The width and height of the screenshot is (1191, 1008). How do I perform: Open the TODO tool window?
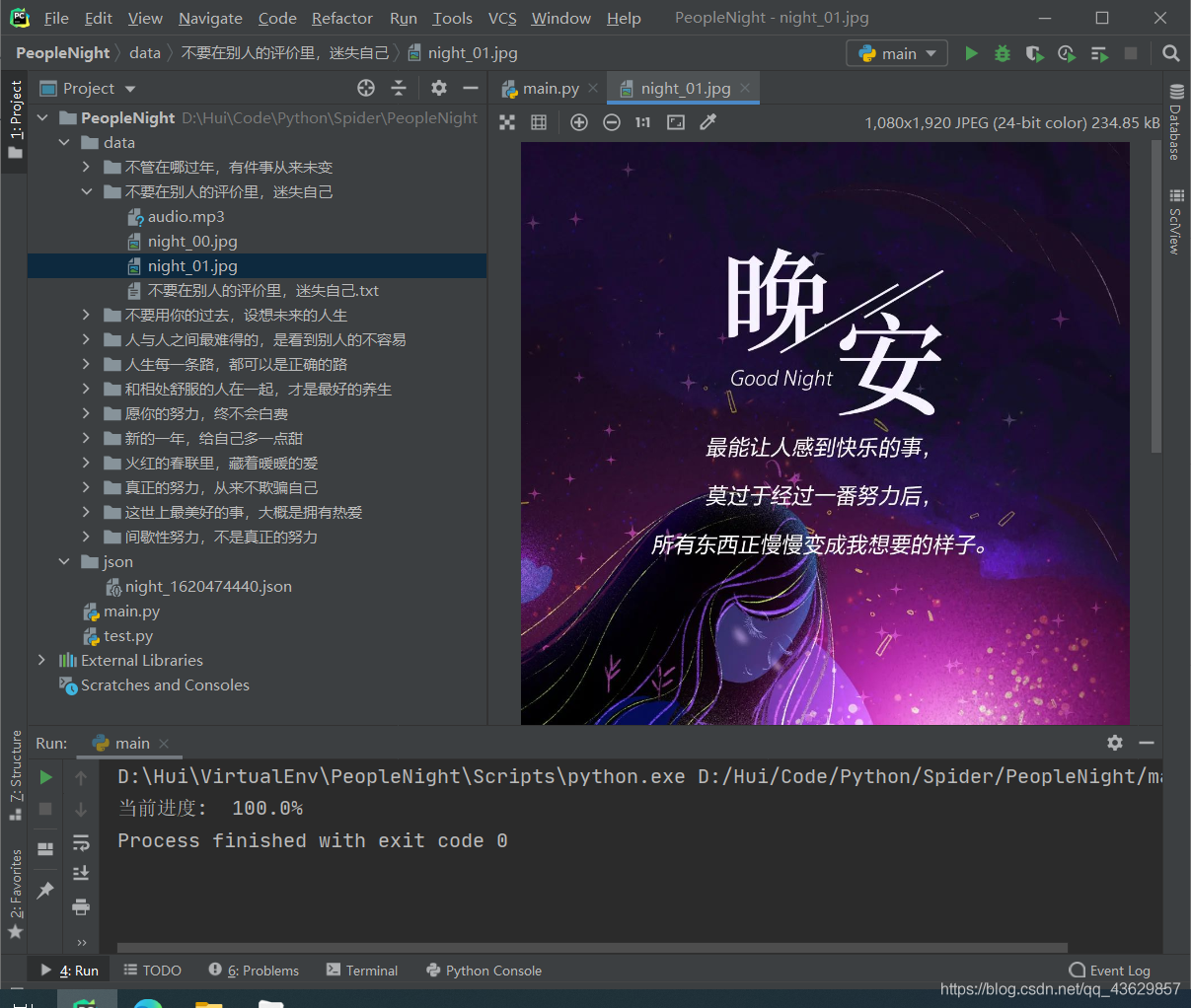[x=153, y=971]
